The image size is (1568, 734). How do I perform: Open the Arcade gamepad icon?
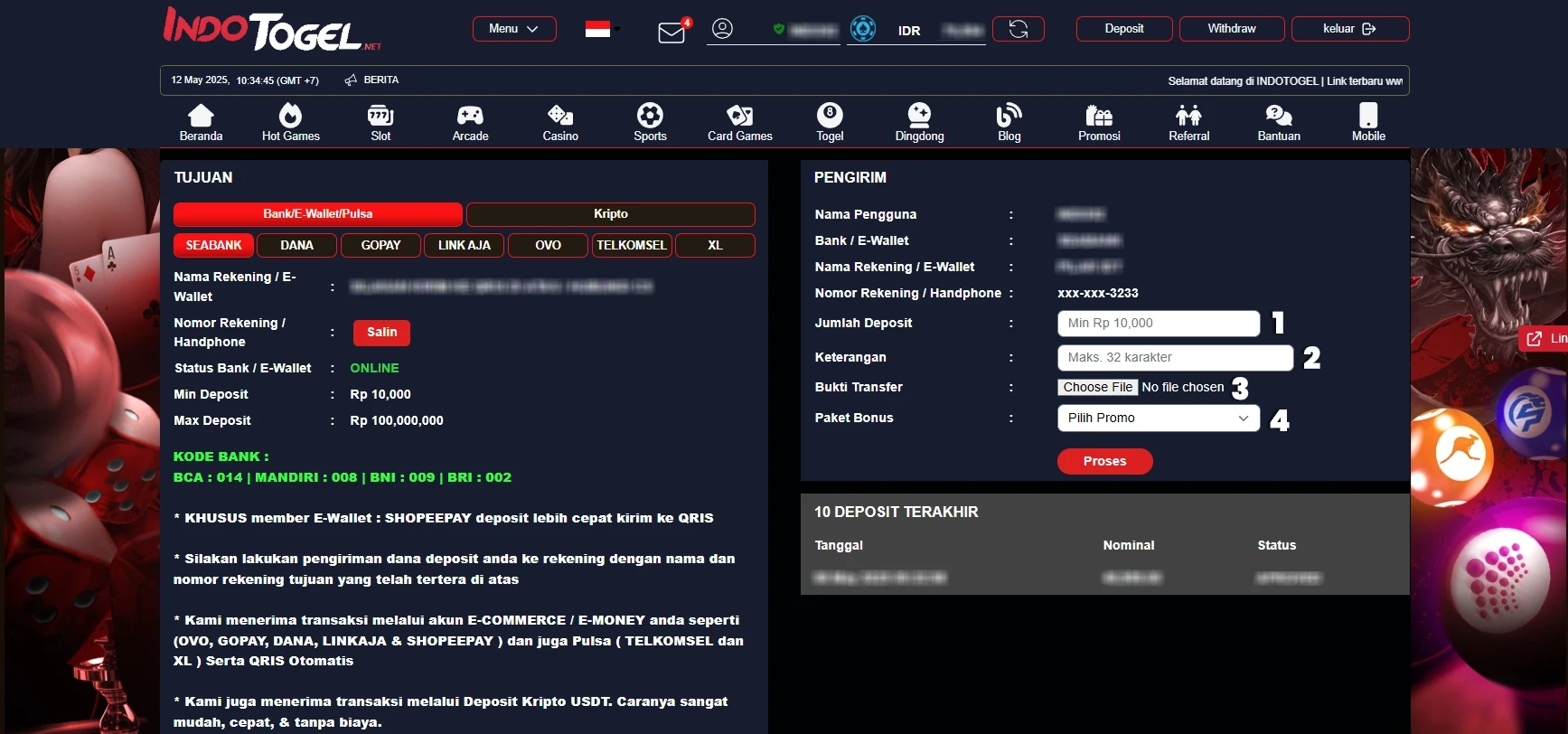(470, 115)
